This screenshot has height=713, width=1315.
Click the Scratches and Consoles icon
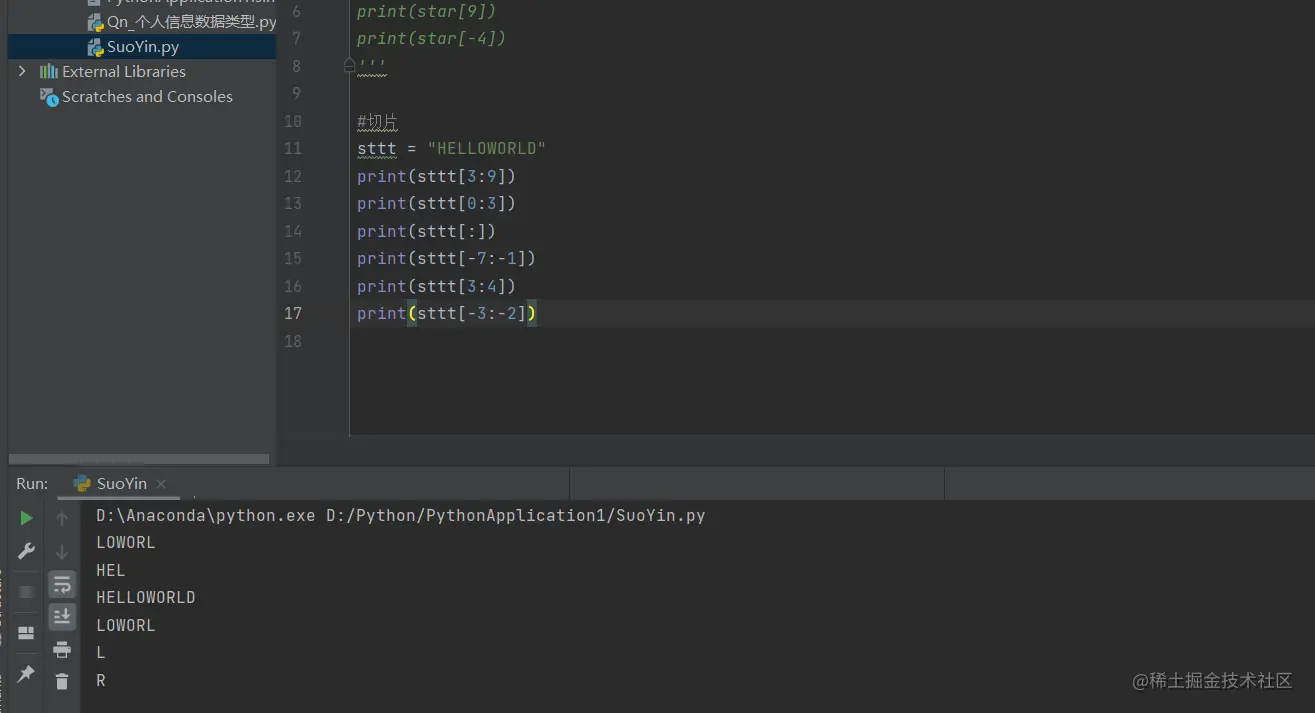[x=48, y=97]
